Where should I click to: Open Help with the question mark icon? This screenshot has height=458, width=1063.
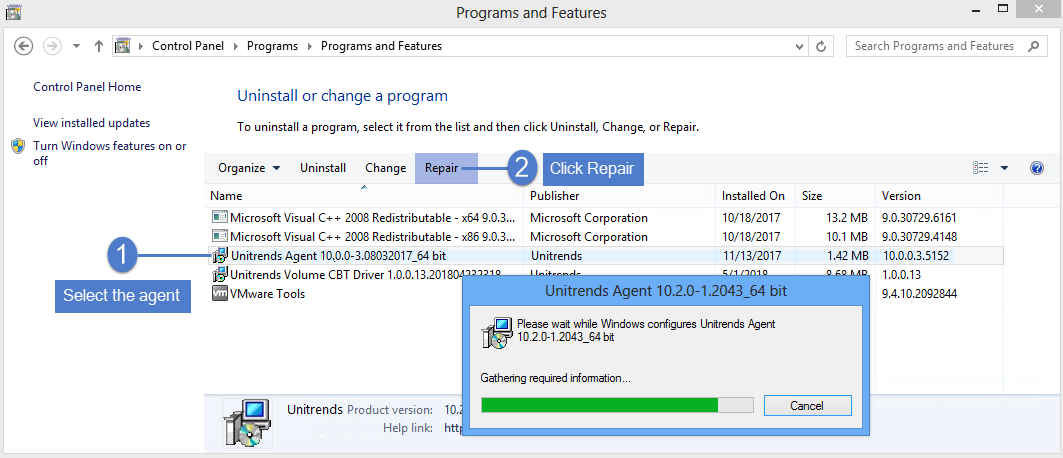click(x=1037, y=168)
